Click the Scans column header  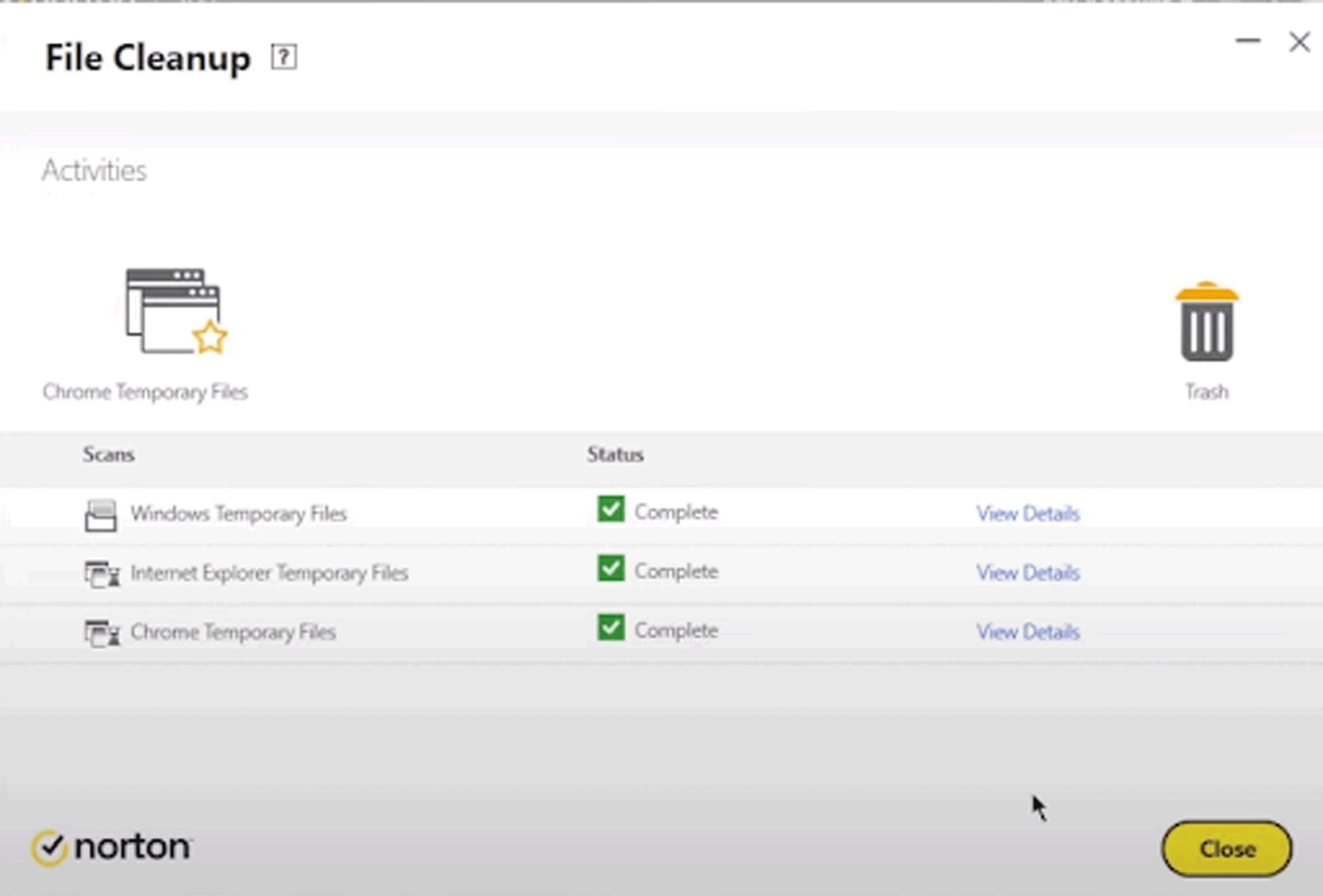[108, 454]
